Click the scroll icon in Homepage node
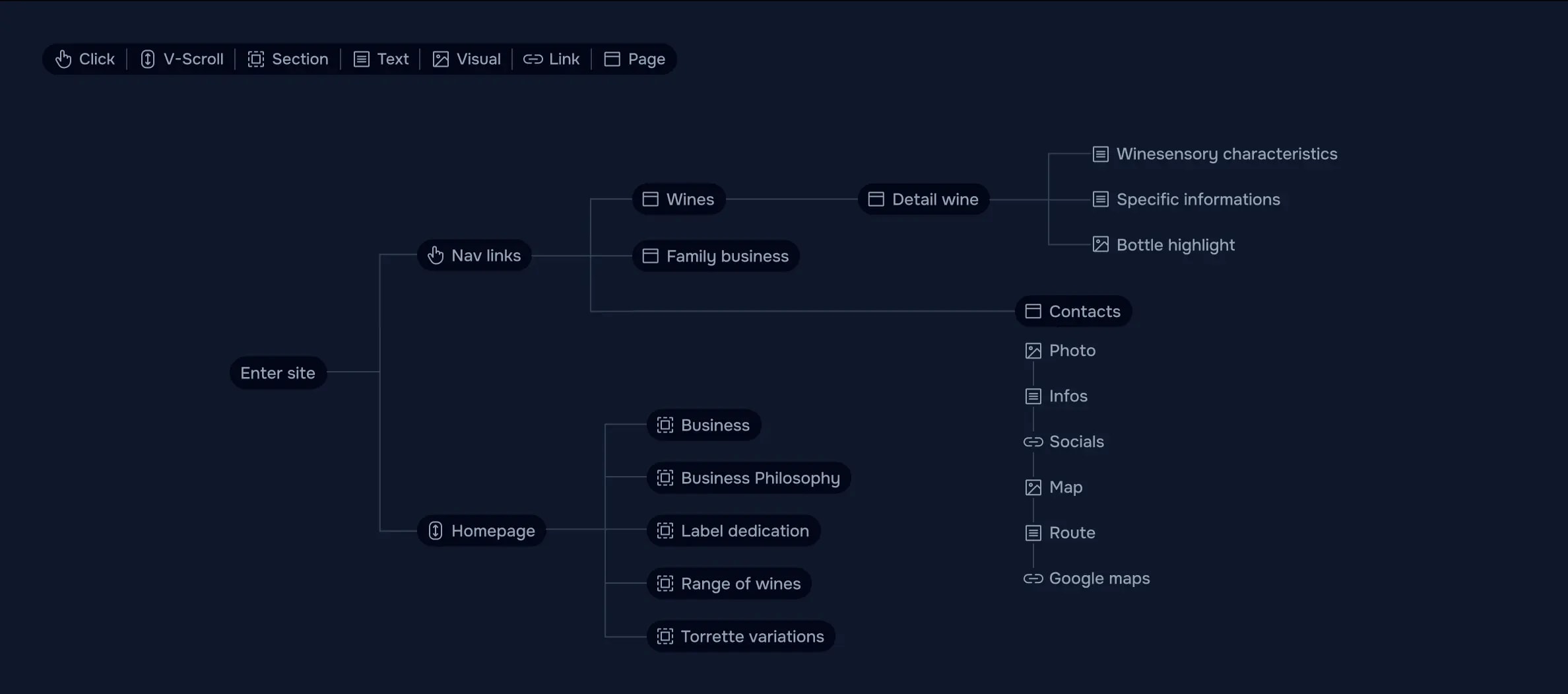 (436, 531)
